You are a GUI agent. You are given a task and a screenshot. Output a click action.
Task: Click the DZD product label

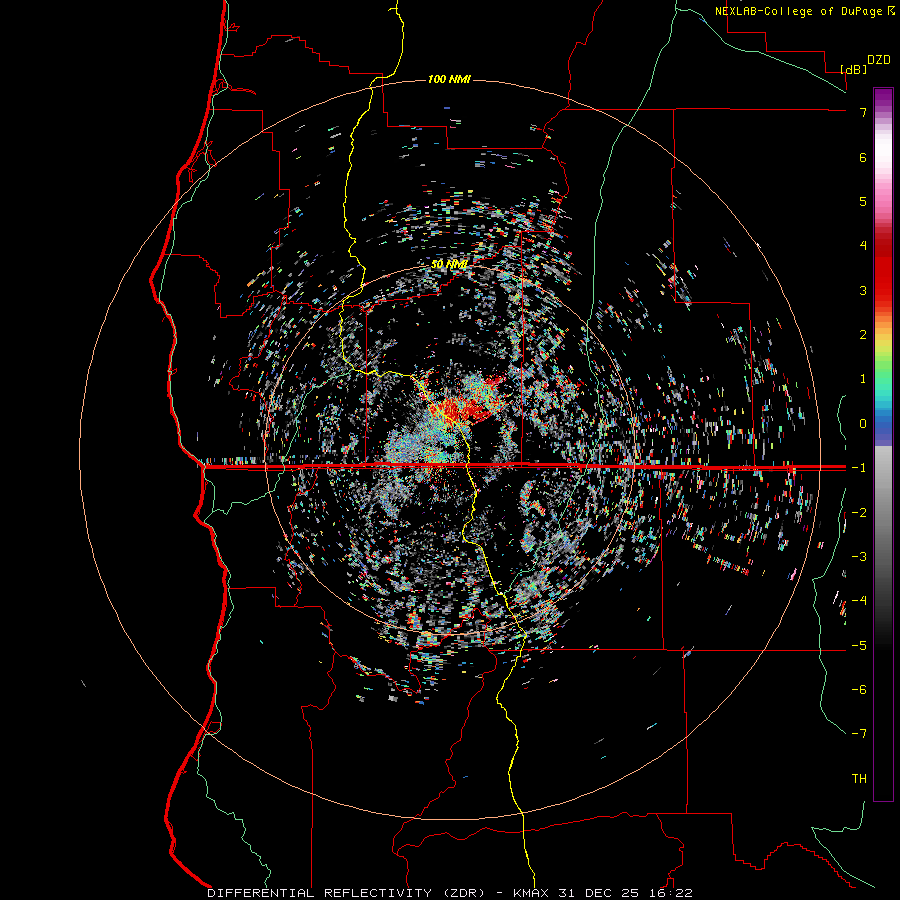point(879,60)
